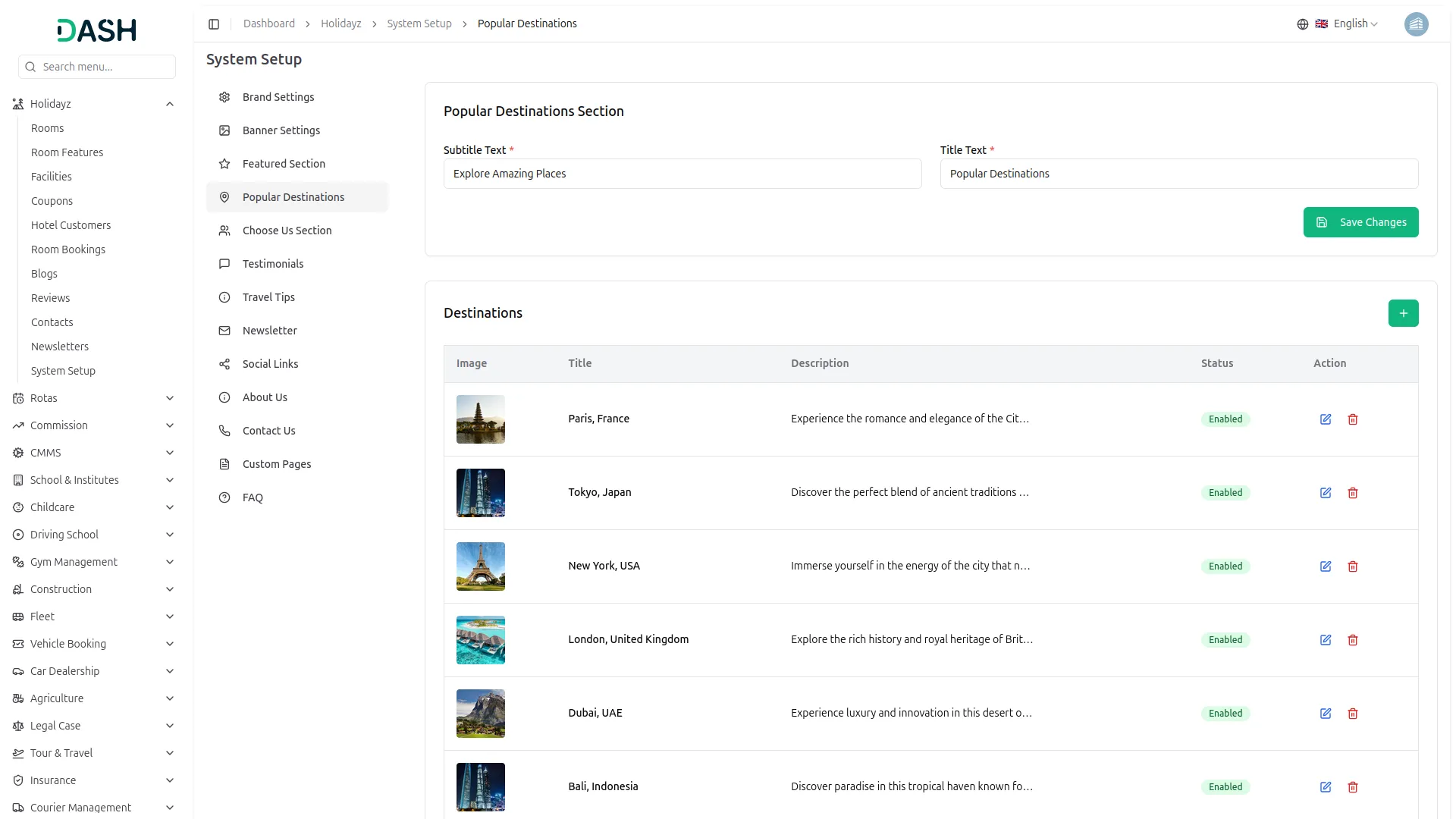Viewport: 1456px width, 819px height.
Task: Click the green add destination plus button
Action: [1403, 313]
